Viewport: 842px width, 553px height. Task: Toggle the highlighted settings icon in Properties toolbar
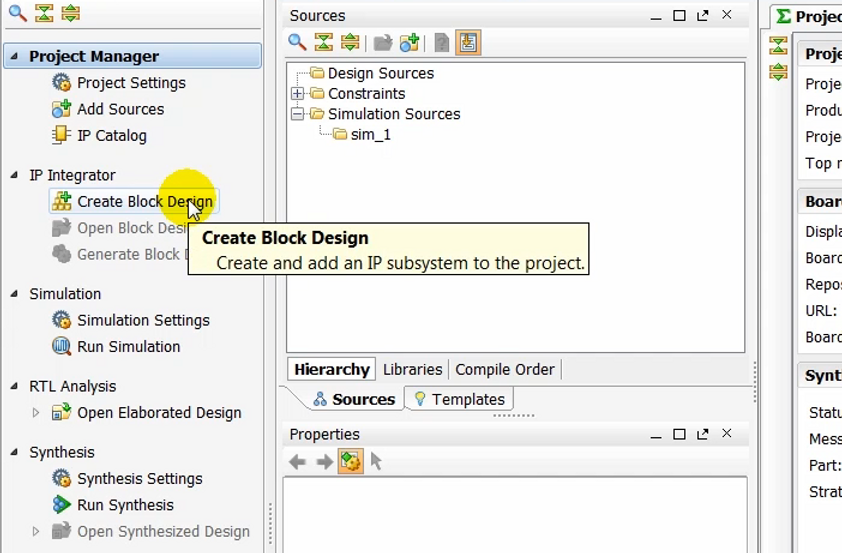point(350,461)
